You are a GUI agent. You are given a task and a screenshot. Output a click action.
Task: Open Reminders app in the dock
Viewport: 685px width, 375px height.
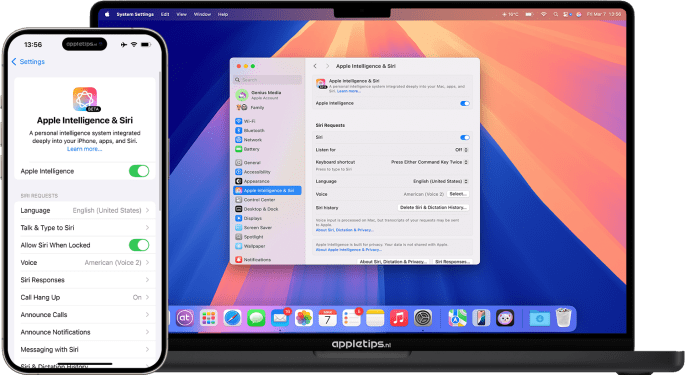[x=351, y=318]
